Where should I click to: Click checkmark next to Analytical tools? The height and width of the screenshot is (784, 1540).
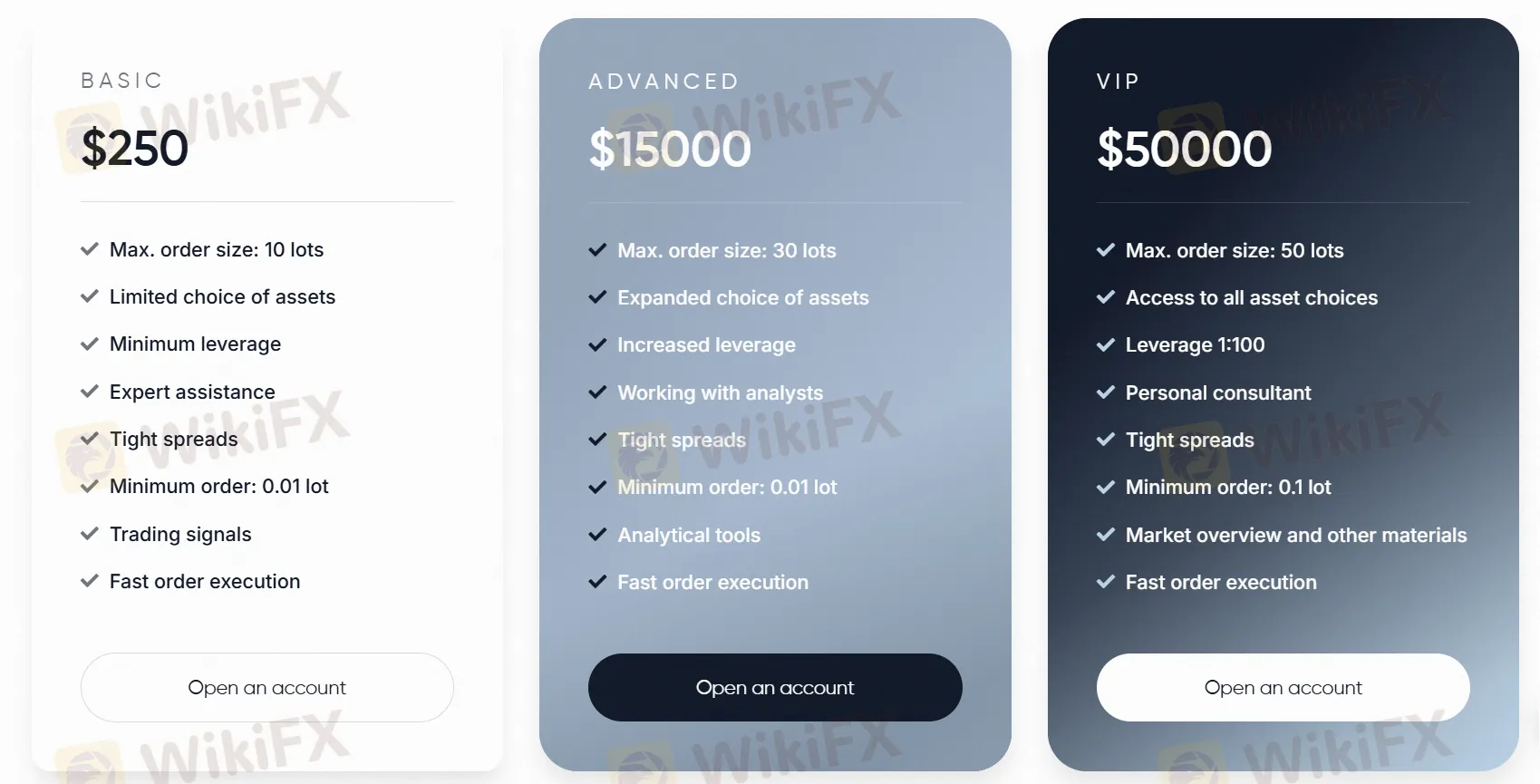coord(597,535)
